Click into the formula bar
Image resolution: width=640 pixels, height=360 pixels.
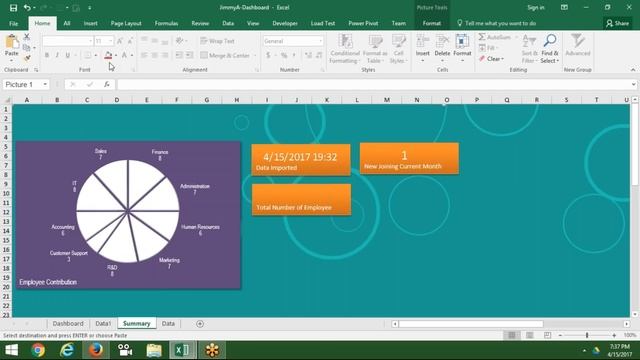pos(373,84)
